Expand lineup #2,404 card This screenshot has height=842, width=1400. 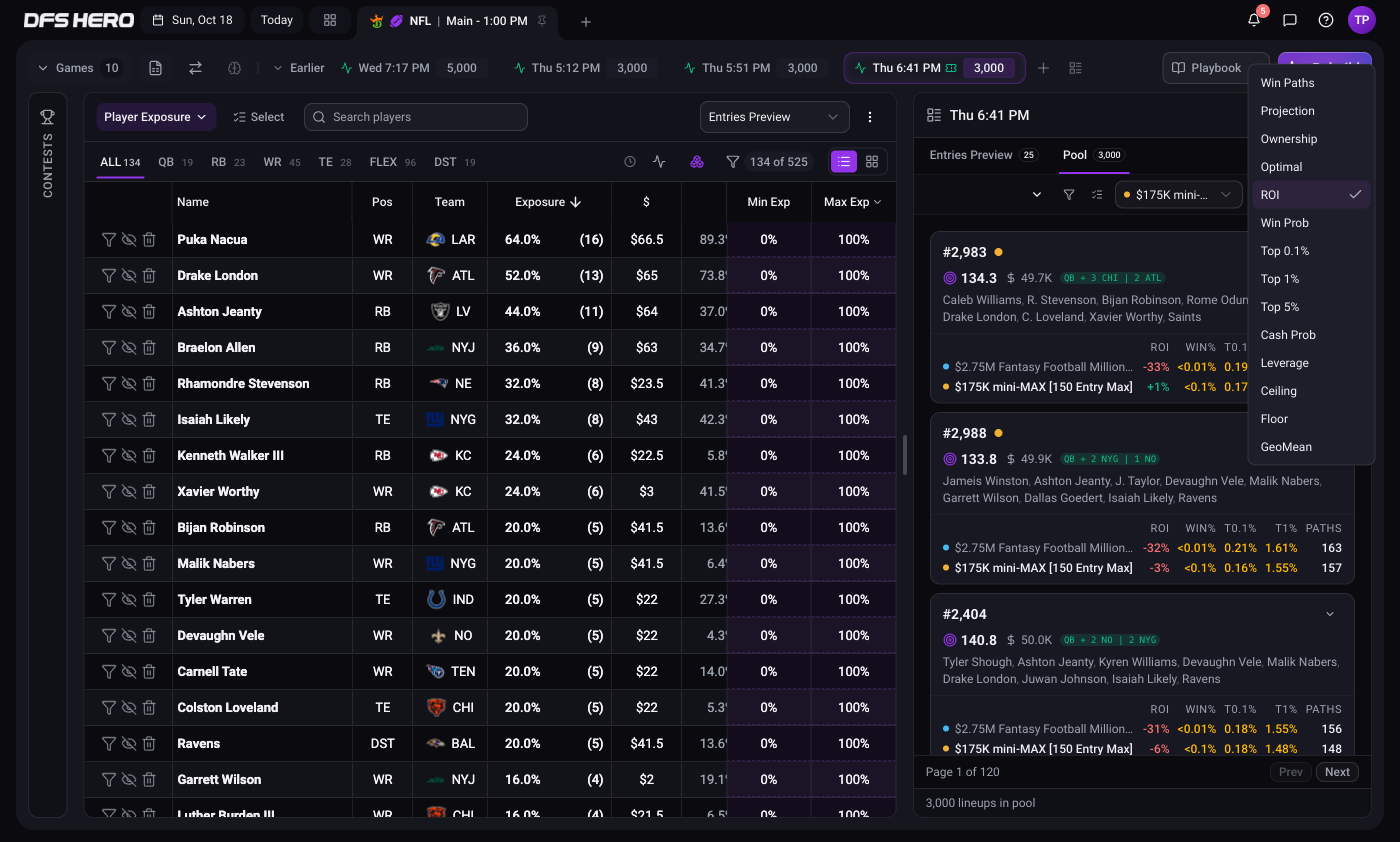(x=1330, y=614)
